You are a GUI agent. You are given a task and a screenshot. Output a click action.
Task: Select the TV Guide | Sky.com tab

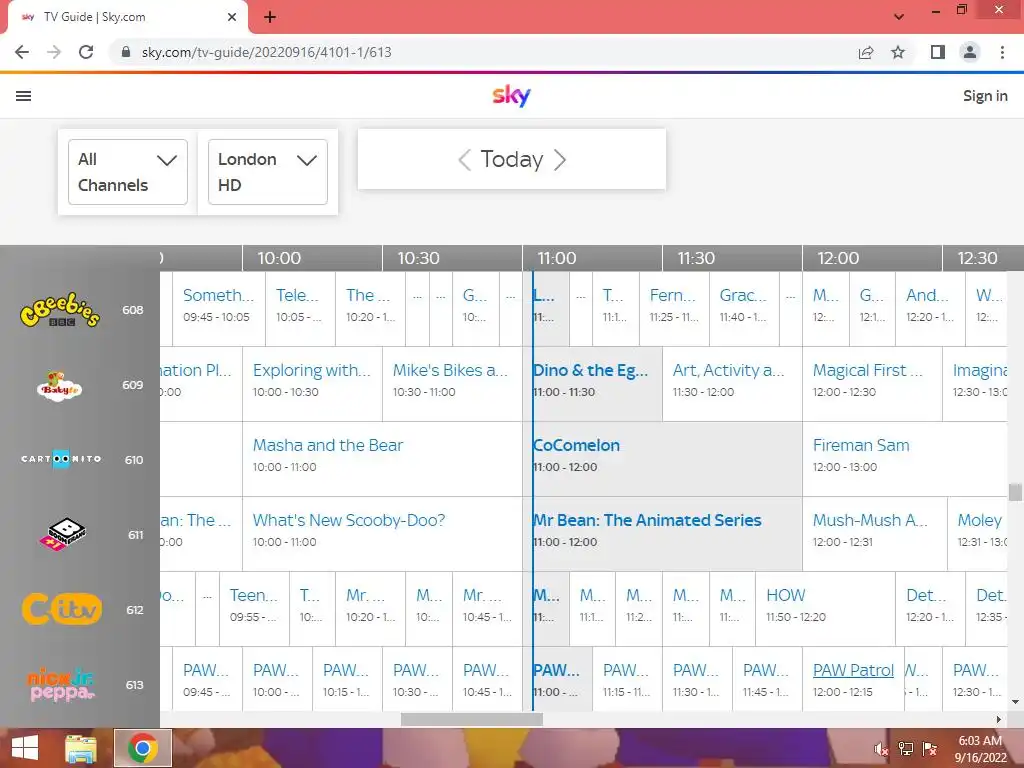coord(127,17)
